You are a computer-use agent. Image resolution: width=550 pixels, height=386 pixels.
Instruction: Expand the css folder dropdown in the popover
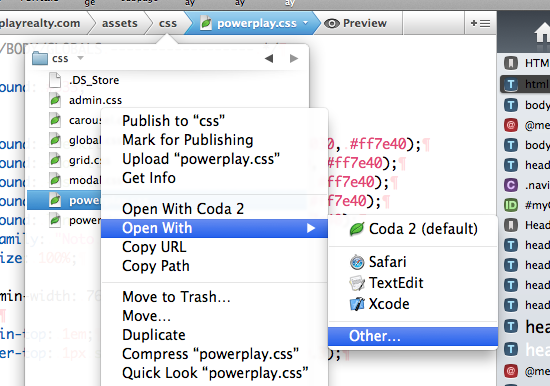pos(81,58)
